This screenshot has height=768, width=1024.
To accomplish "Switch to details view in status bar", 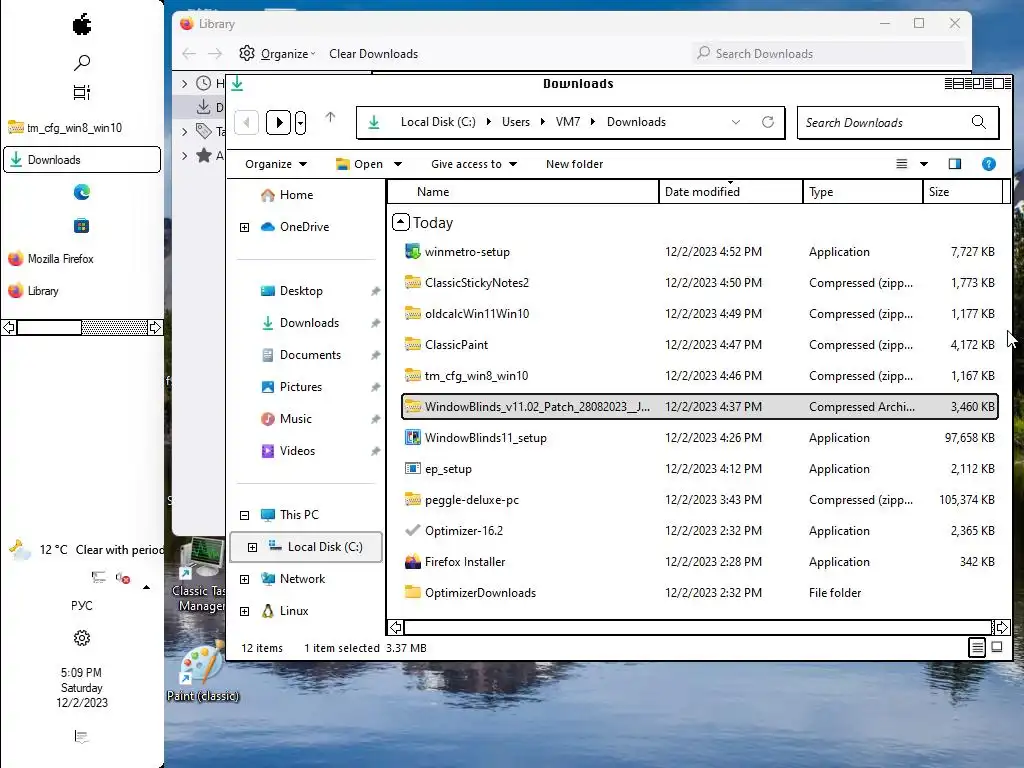I will (977, 647).
